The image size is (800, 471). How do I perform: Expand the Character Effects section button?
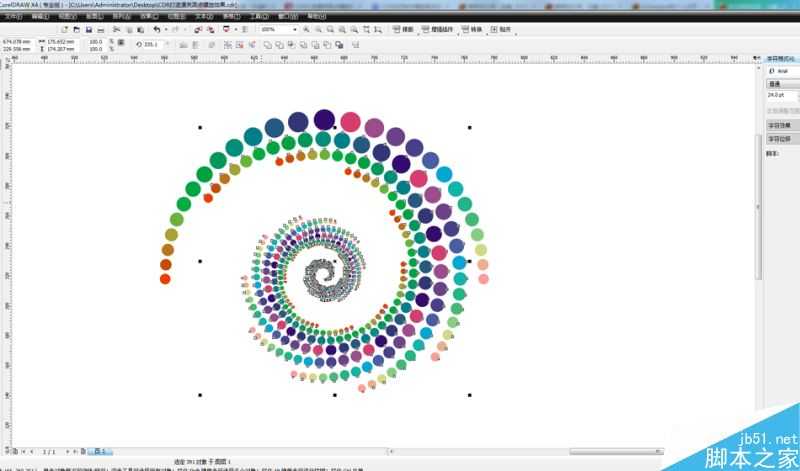[783, 126]
